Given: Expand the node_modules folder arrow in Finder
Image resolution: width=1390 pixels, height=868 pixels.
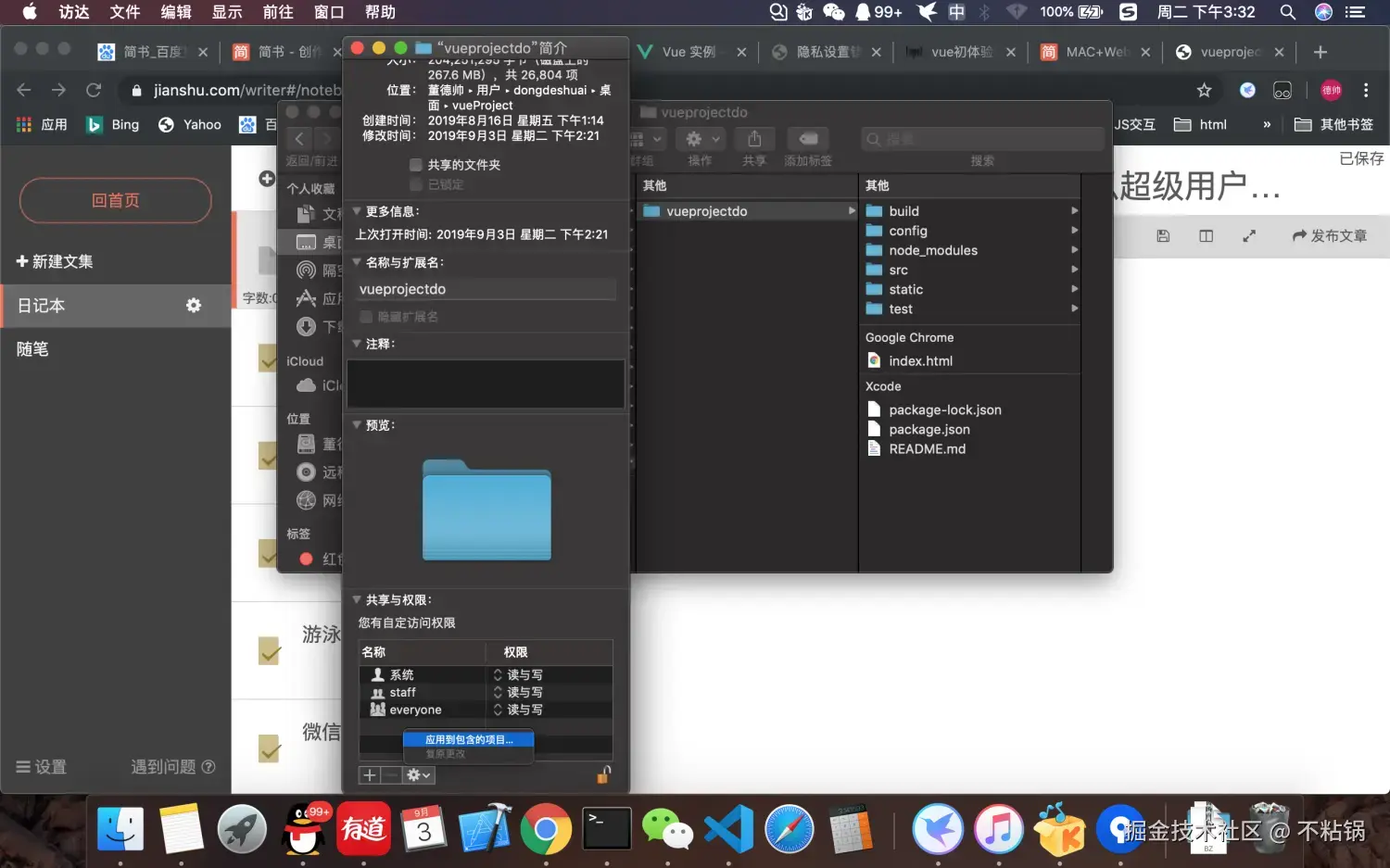Looking at the screenshot, I should point(1075,250).
